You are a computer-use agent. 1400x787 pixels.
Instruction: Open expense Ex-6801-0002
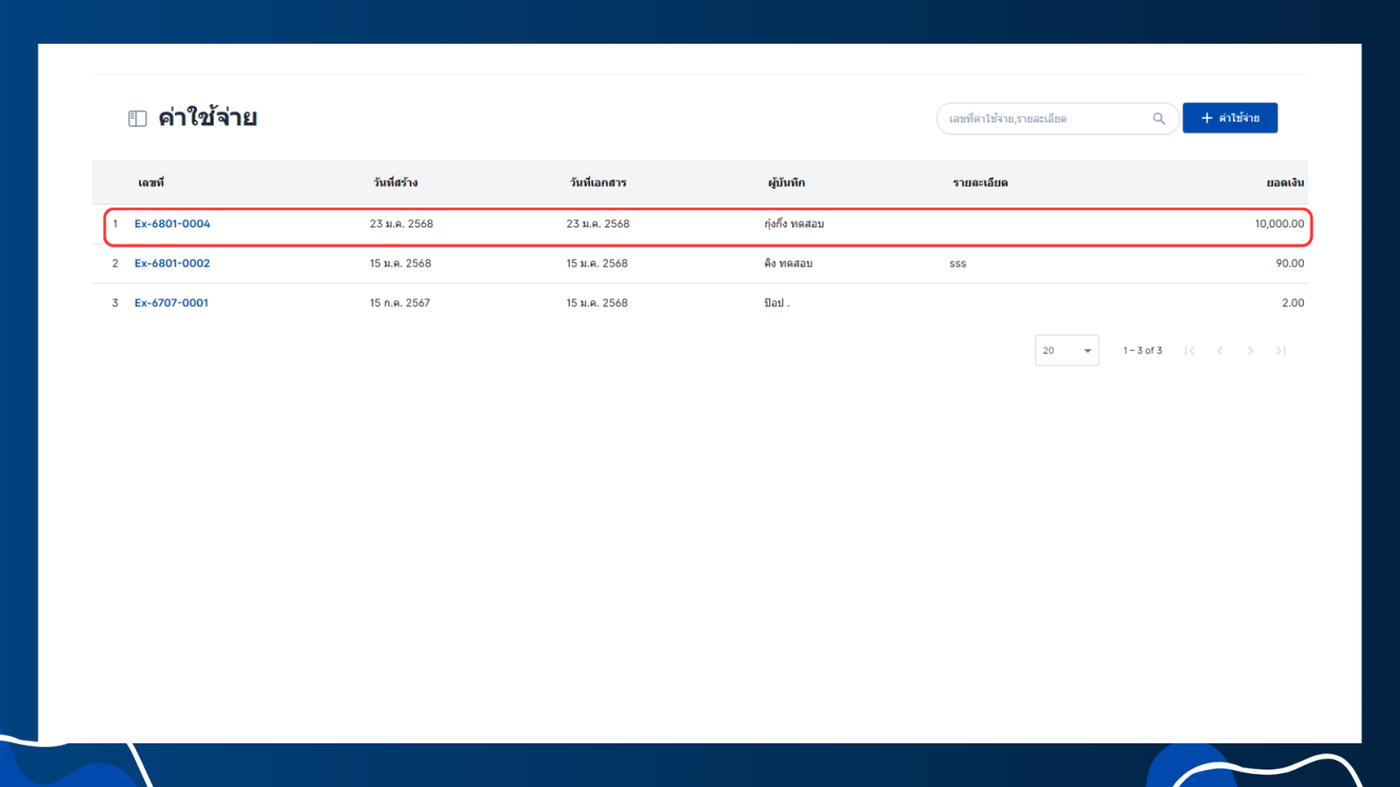pos(172,264)
